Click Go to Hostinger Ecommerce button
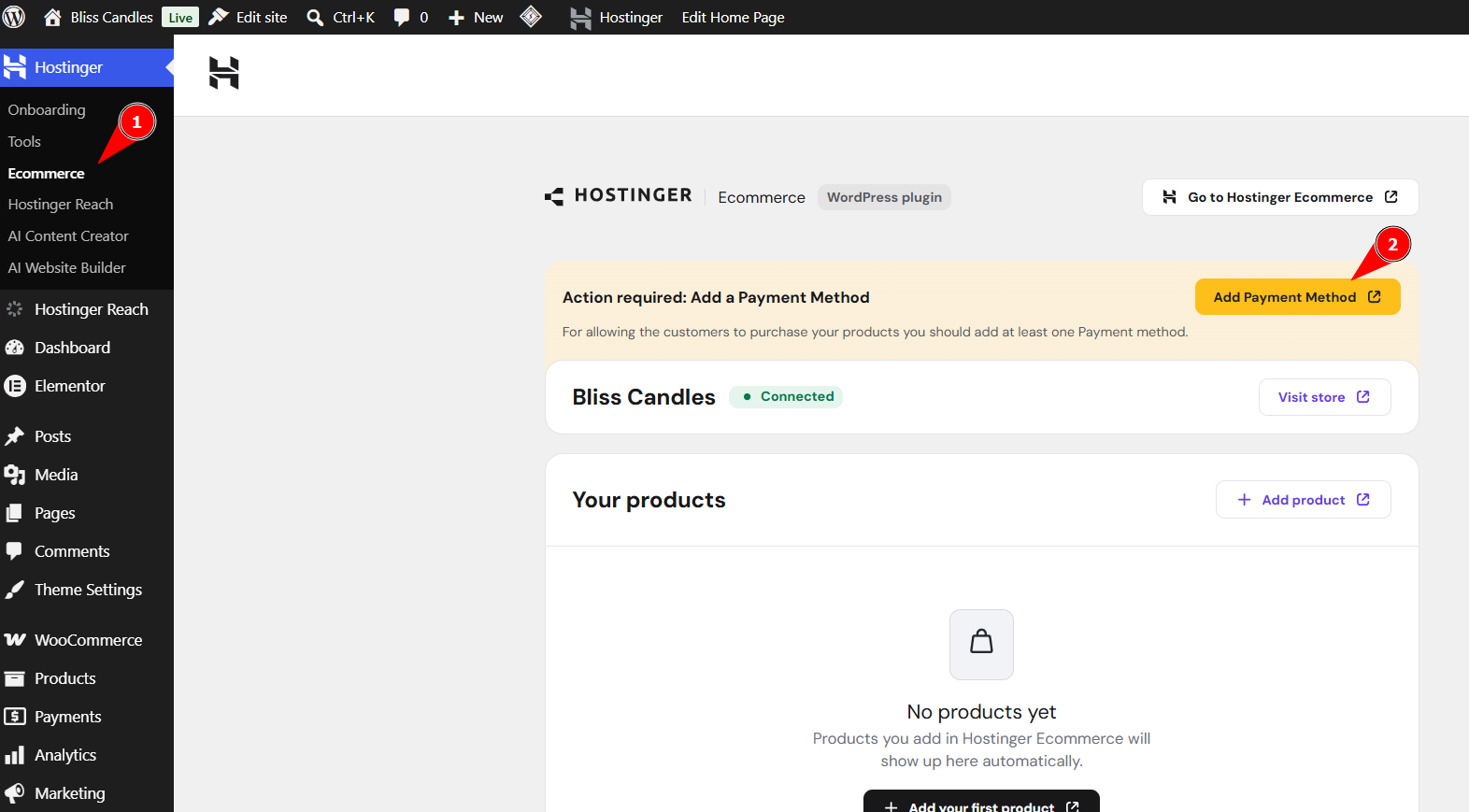Image resolution: width=1469 pixels, height=812 pixels. [1280, 197]
